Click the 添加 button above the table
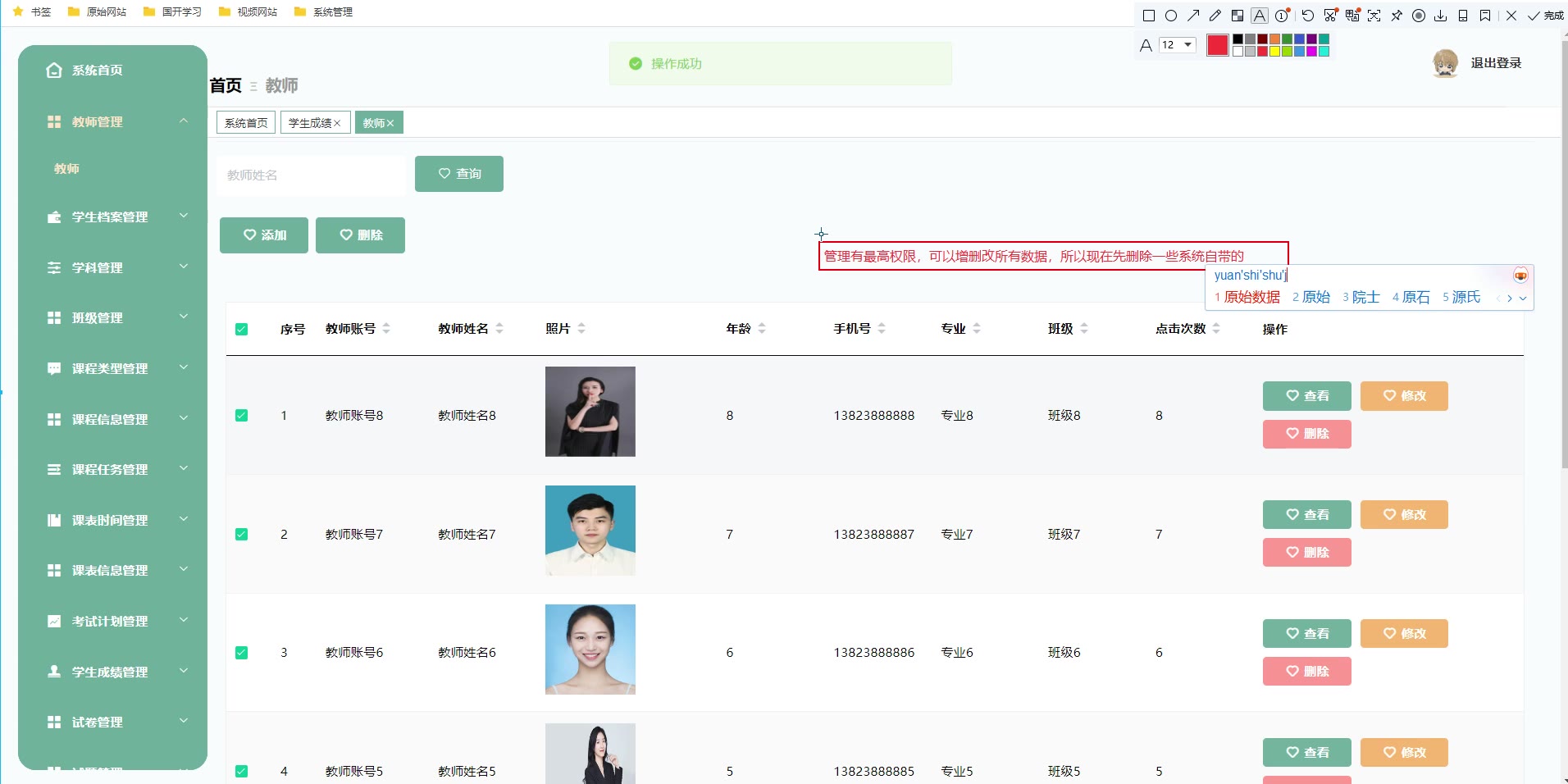The width and height of the screenshot is (1568, 784). [264, 235]
